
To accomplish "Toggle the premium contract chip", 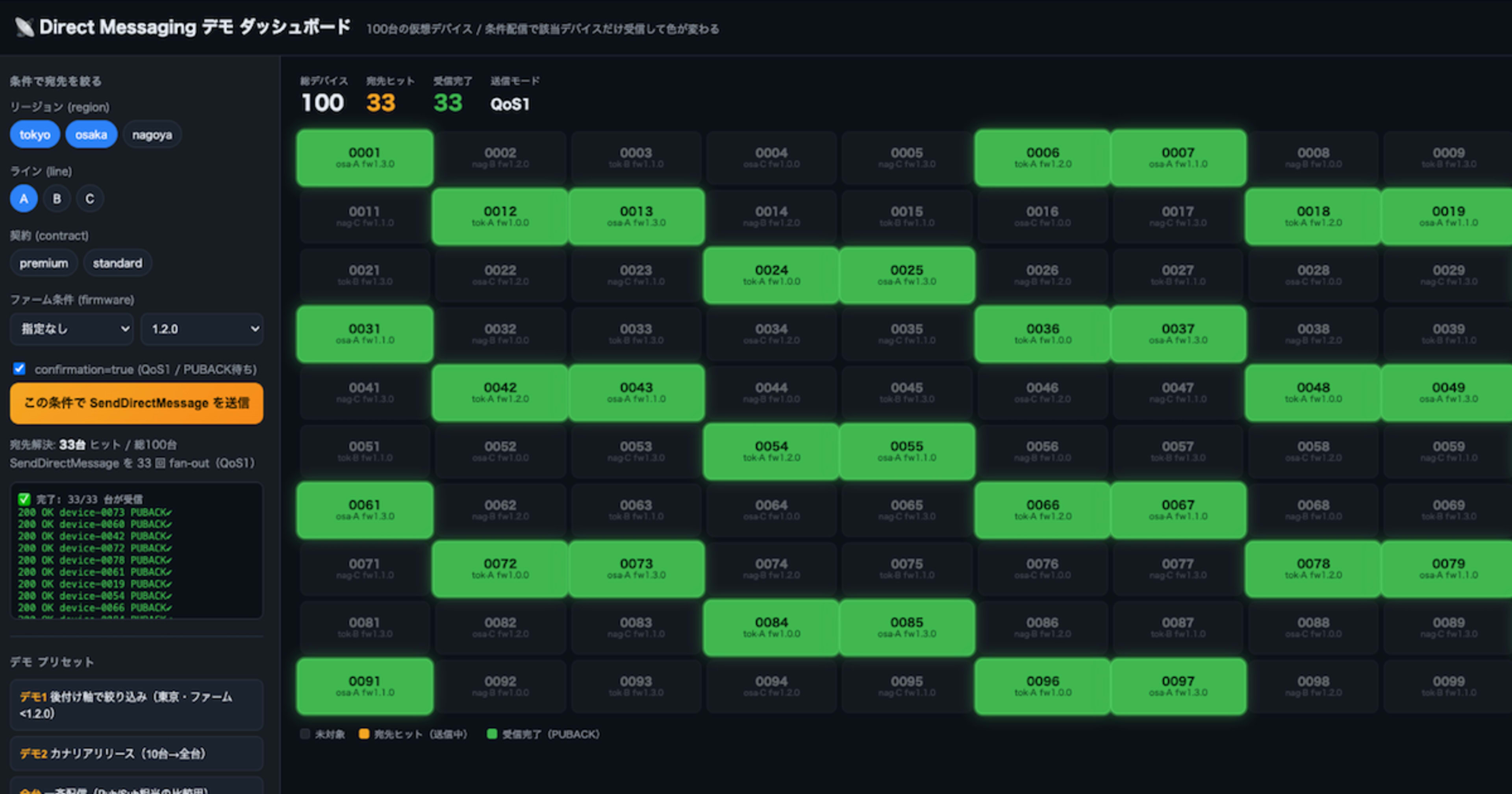I will [x=44, y=263].
